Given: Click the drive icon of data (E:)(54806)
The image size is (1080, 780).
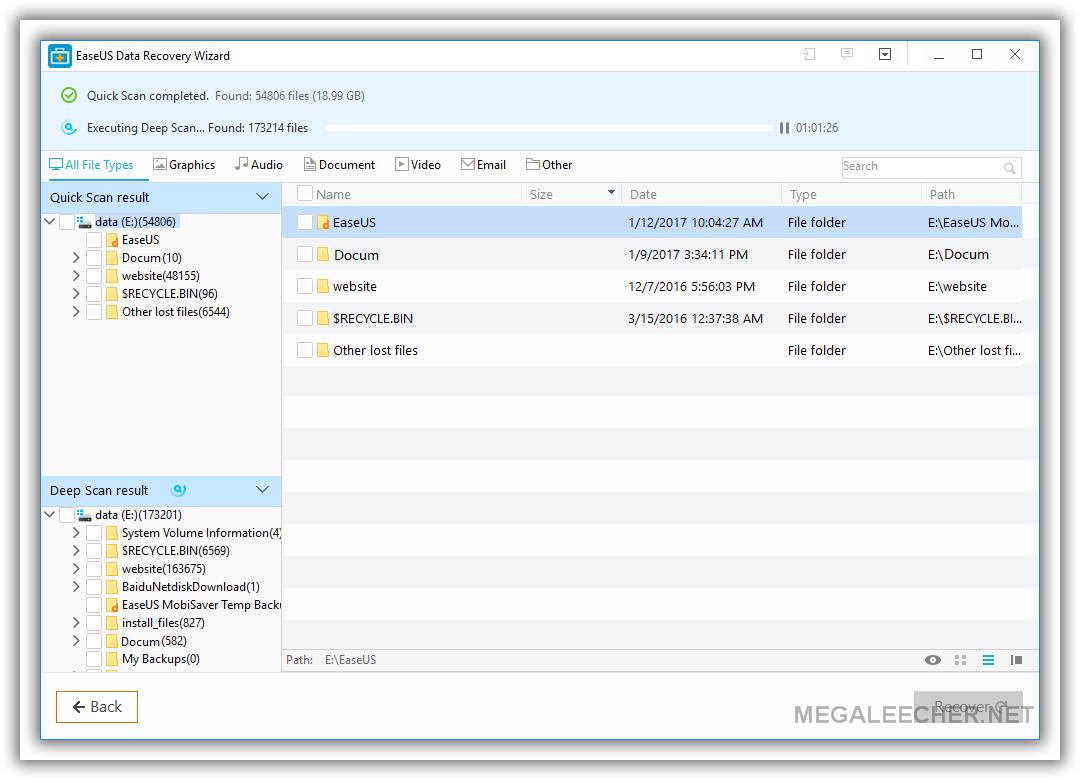Looking at the screenshot, I should pos(84,222).
